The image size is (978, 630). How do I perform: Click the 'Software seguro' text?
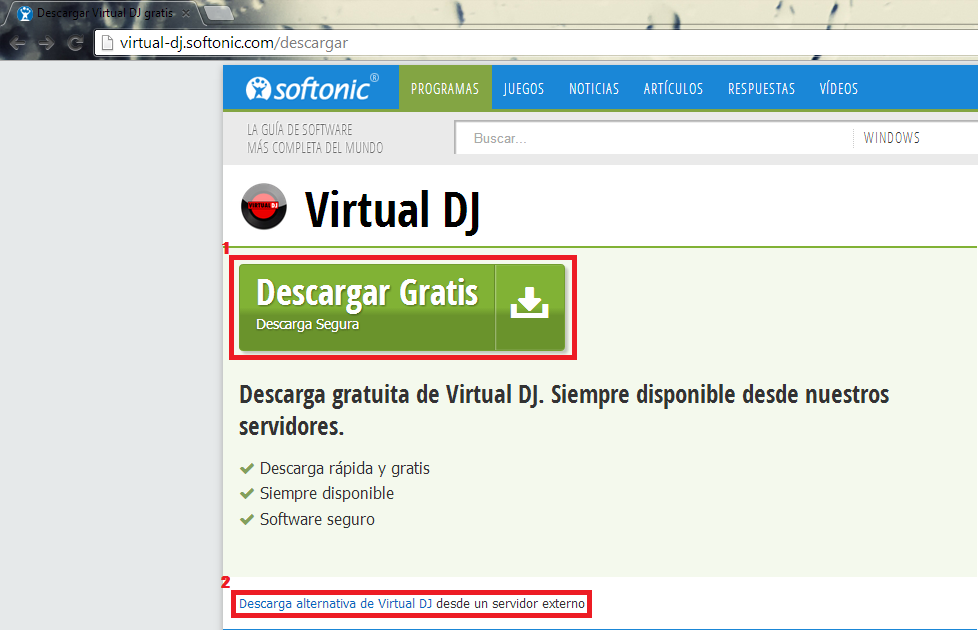[317, 520]
